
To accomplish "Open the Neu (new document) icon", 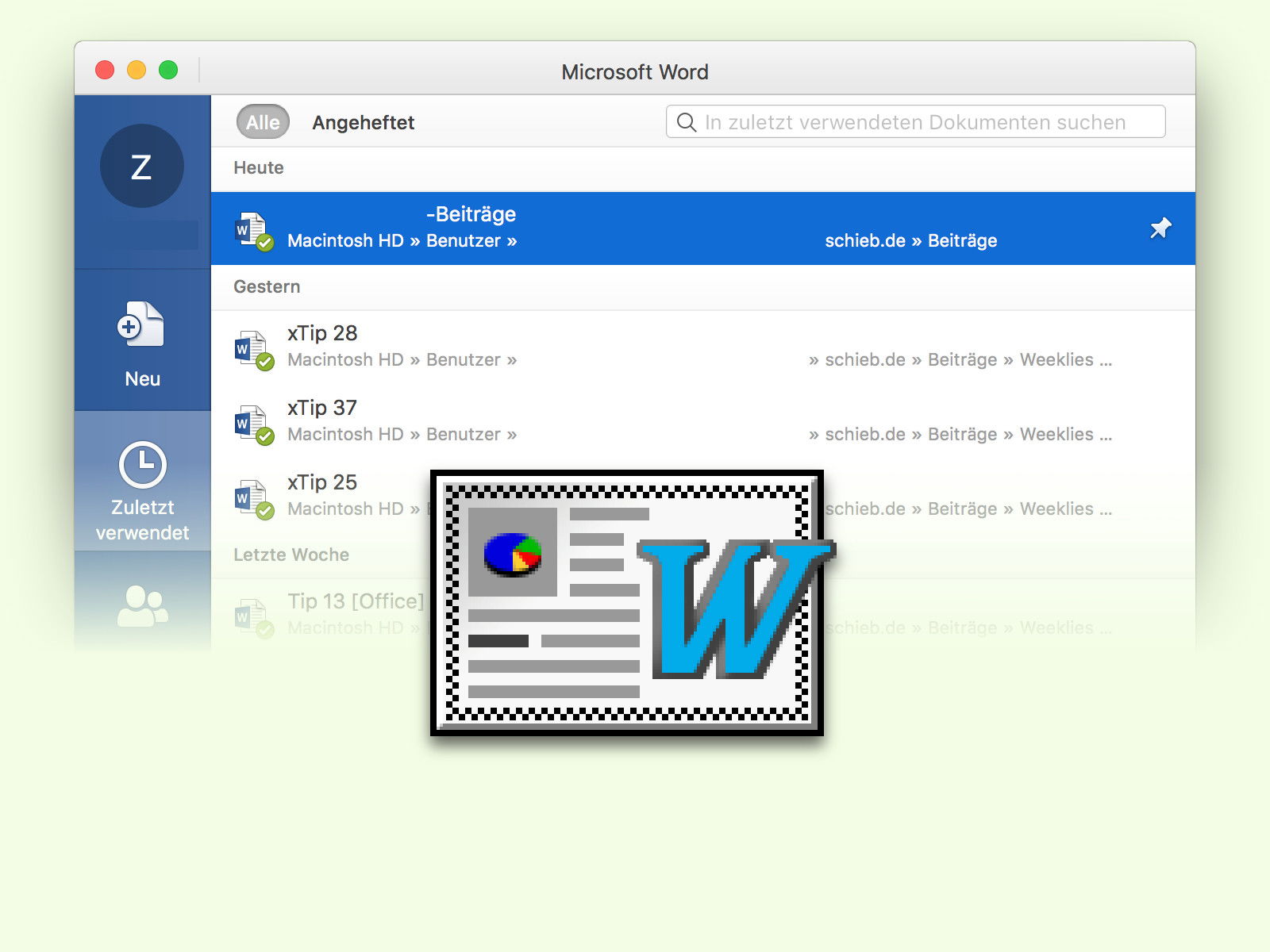I will coord(141,324).
